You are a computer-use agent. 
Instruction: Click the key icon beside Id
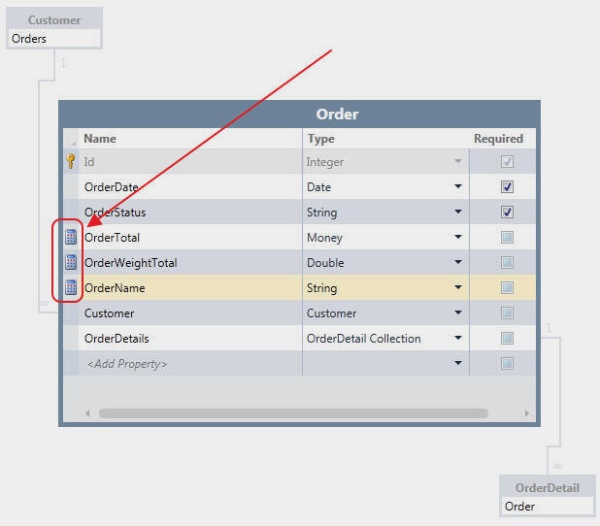click(x=71, y=161)
